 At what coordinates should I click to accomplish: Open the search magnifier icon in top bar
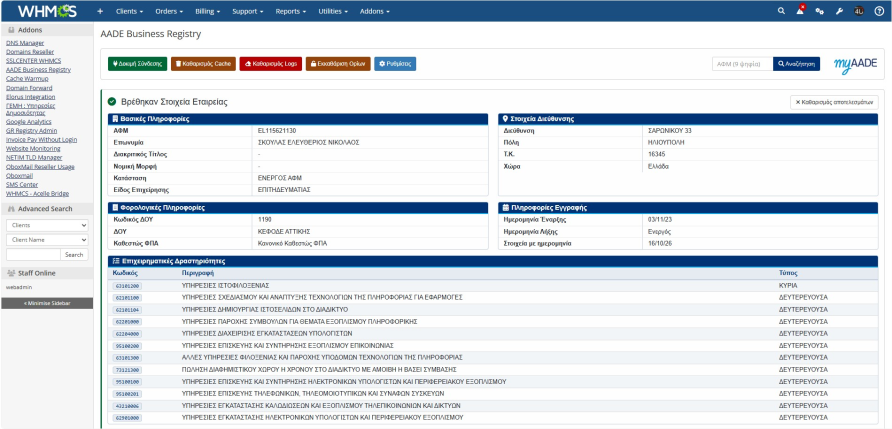782,11
